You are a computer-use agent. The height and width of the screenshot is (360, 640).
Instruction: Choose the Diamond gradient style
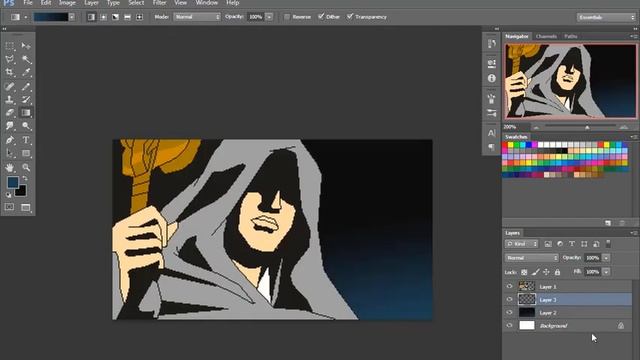pyautogui.click(x=139, y=17)
